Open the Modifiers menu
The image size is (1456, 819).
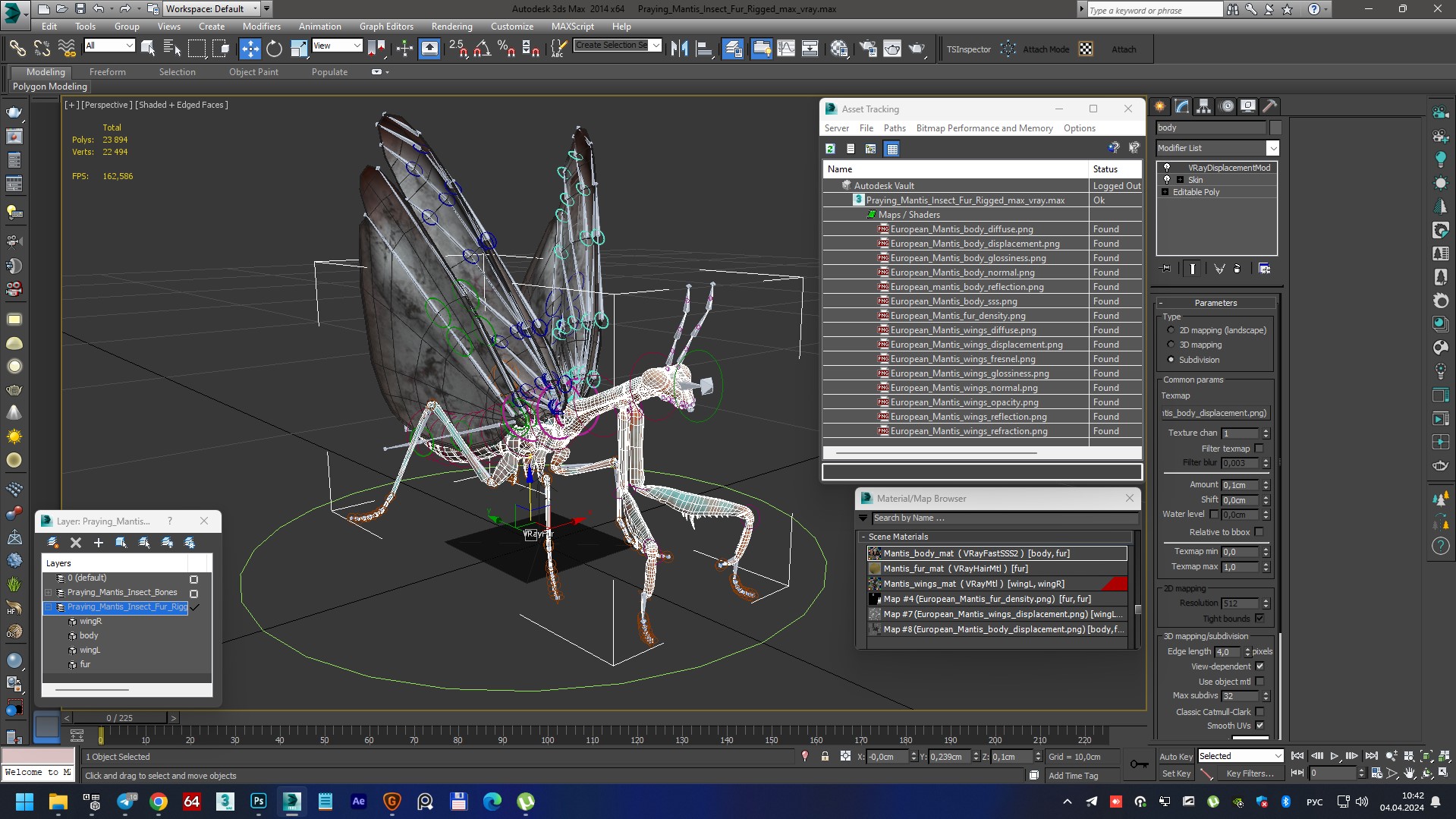tap(261, 27)
